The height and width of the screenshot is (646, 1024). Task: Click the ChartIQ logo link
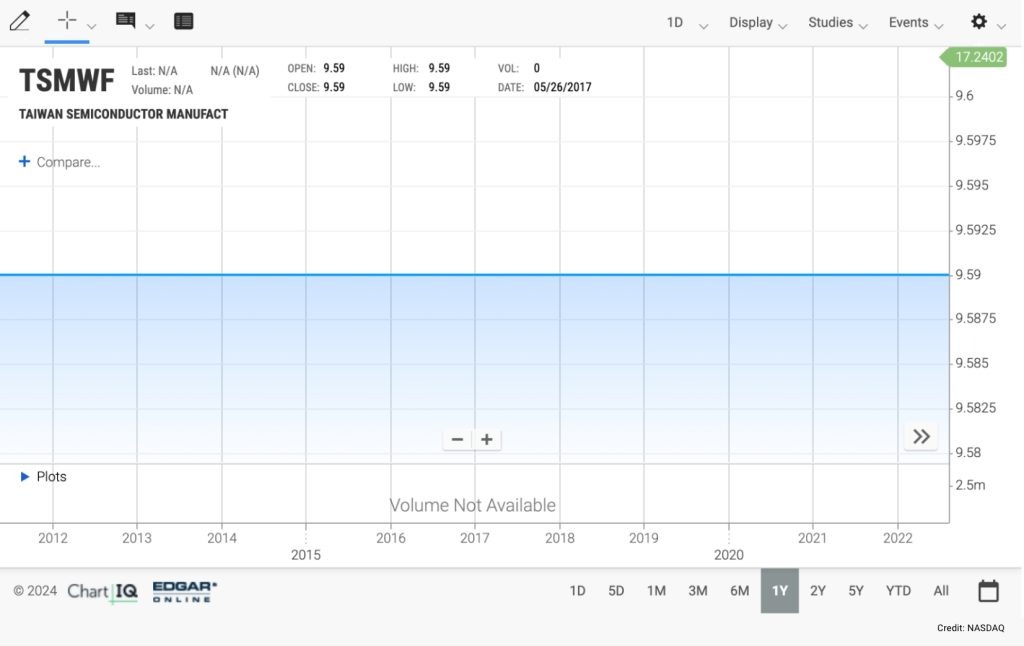pos(102,591)
